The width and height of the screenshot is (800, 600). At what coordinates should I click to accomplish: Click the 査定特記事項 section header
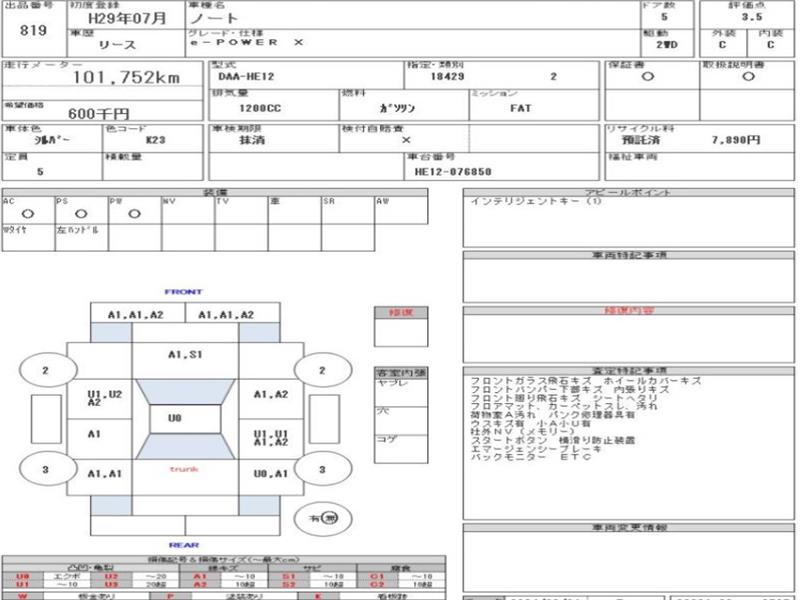[x=629, y=371]
